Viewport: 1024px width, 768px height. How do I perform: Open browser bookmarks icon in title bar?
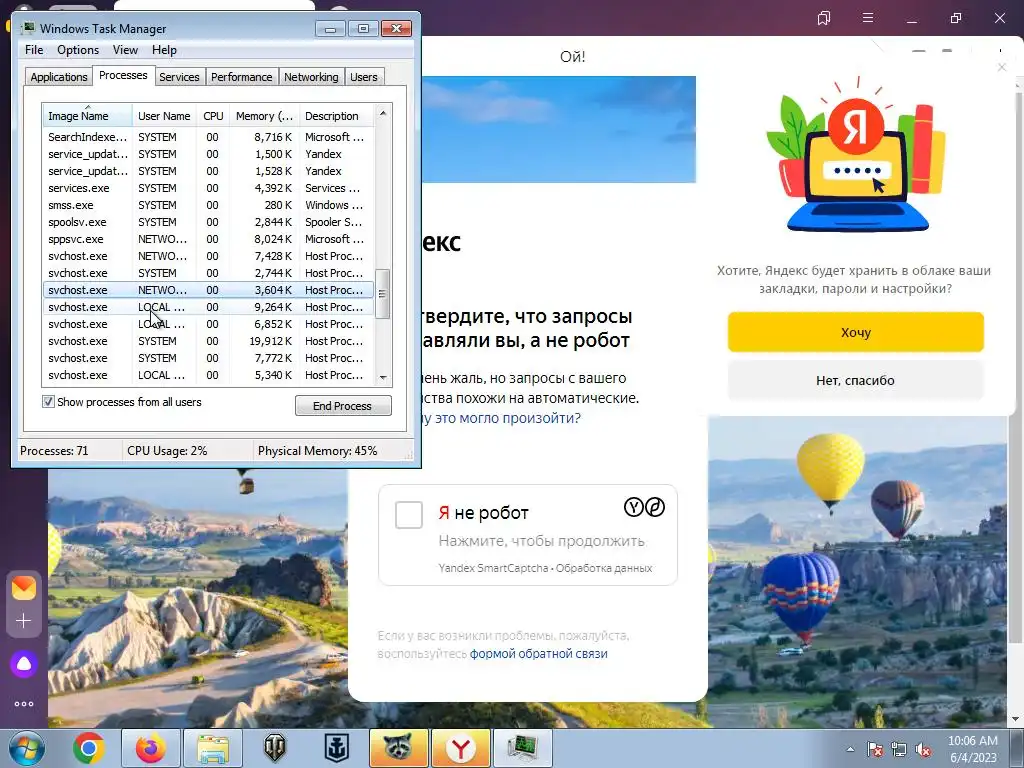coord(824,18)
